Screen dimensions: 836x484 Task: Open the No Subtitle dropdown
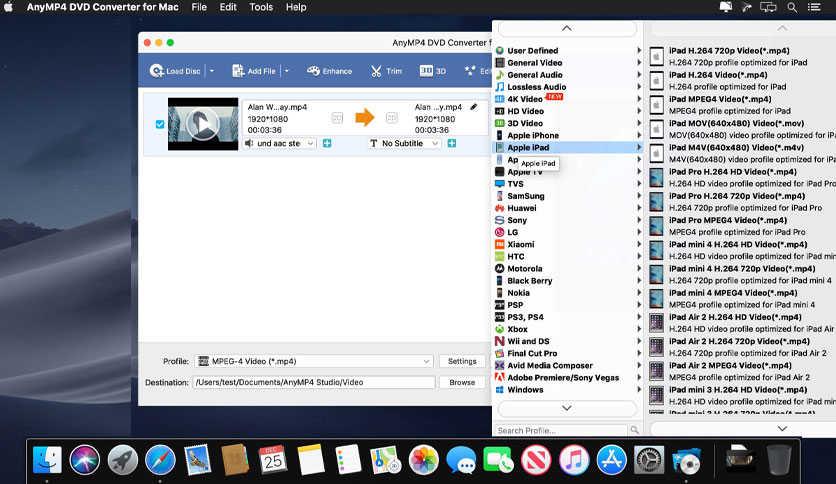404,143
